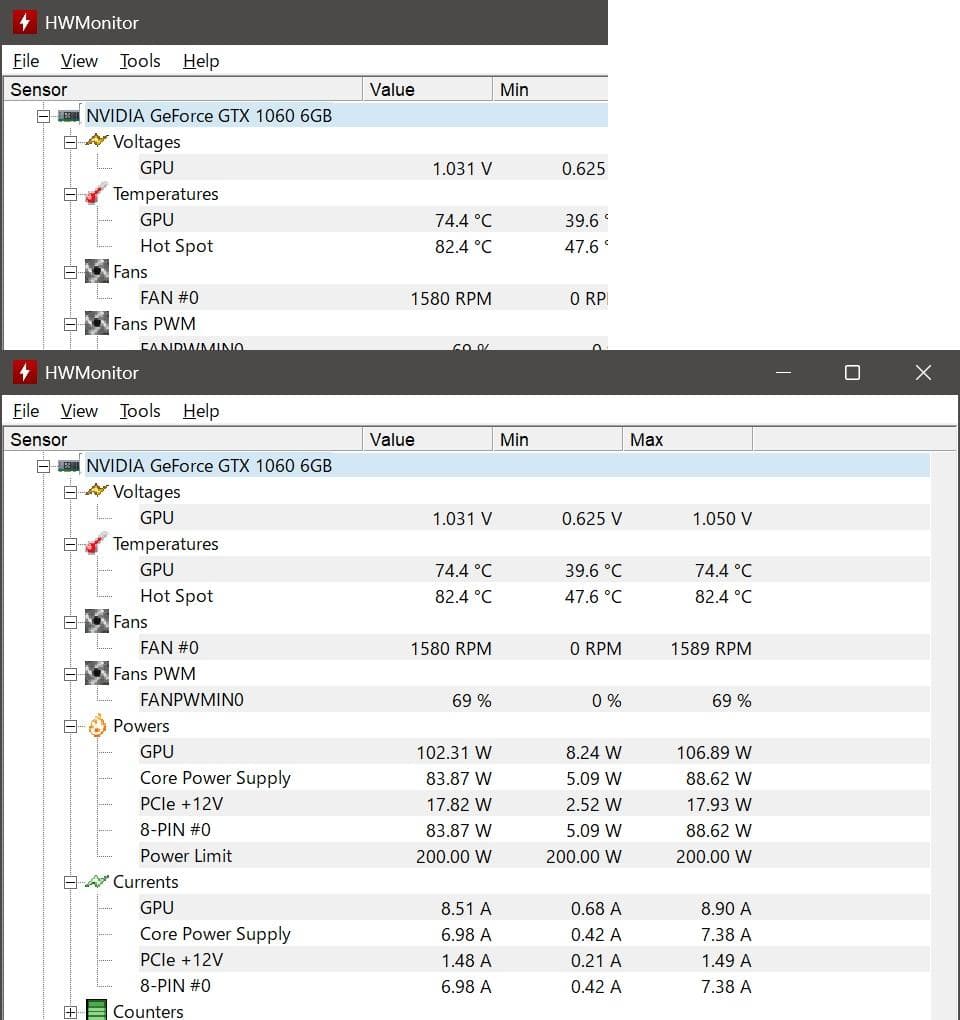Image resolution: width=960 pixels, height=1020 pixels.
Task: Collapse the Fans group in the upper window
Action: (x=70, y=273)
